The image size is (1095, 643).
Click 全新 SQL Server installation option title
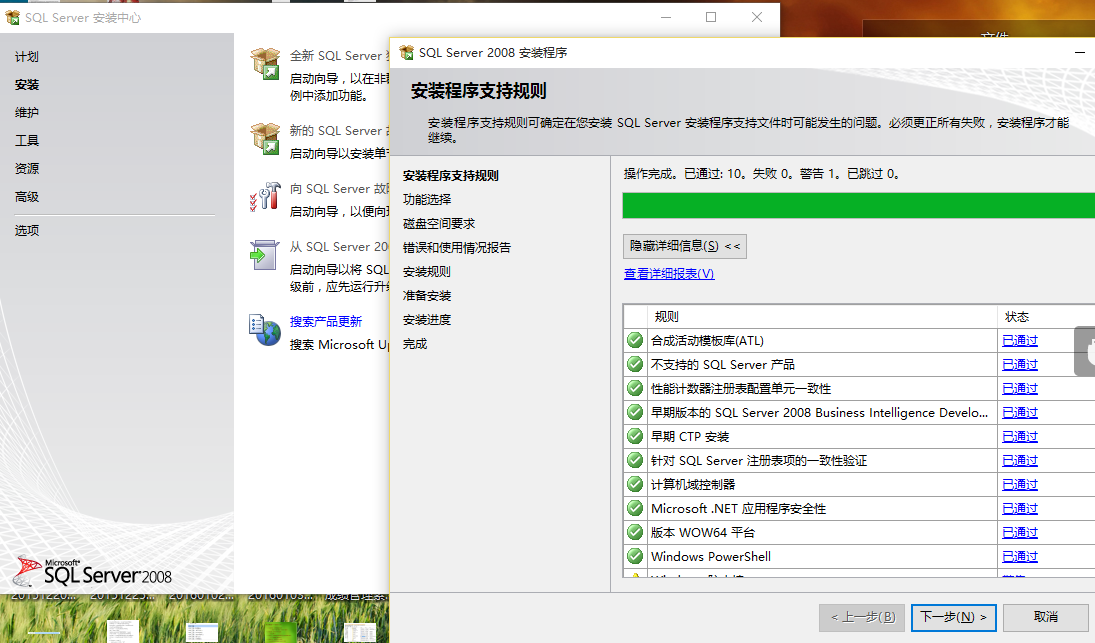click(x=339, y=55)
